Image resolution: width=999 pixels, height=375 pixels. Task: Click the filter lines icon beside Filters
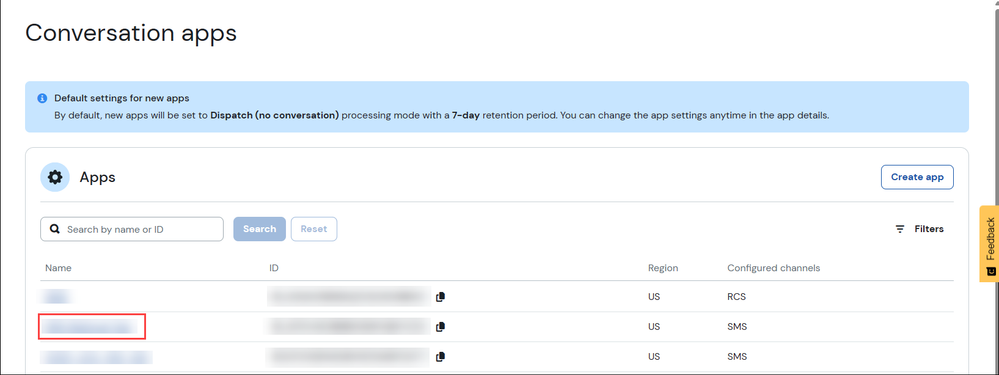pos(900,229)
